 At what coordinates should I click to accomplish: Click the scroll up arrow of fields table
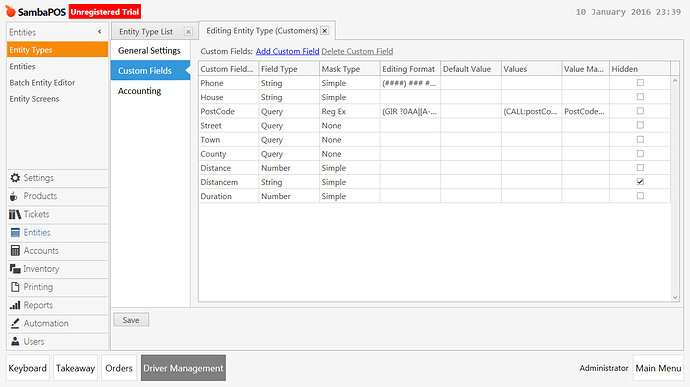[675, 81]
